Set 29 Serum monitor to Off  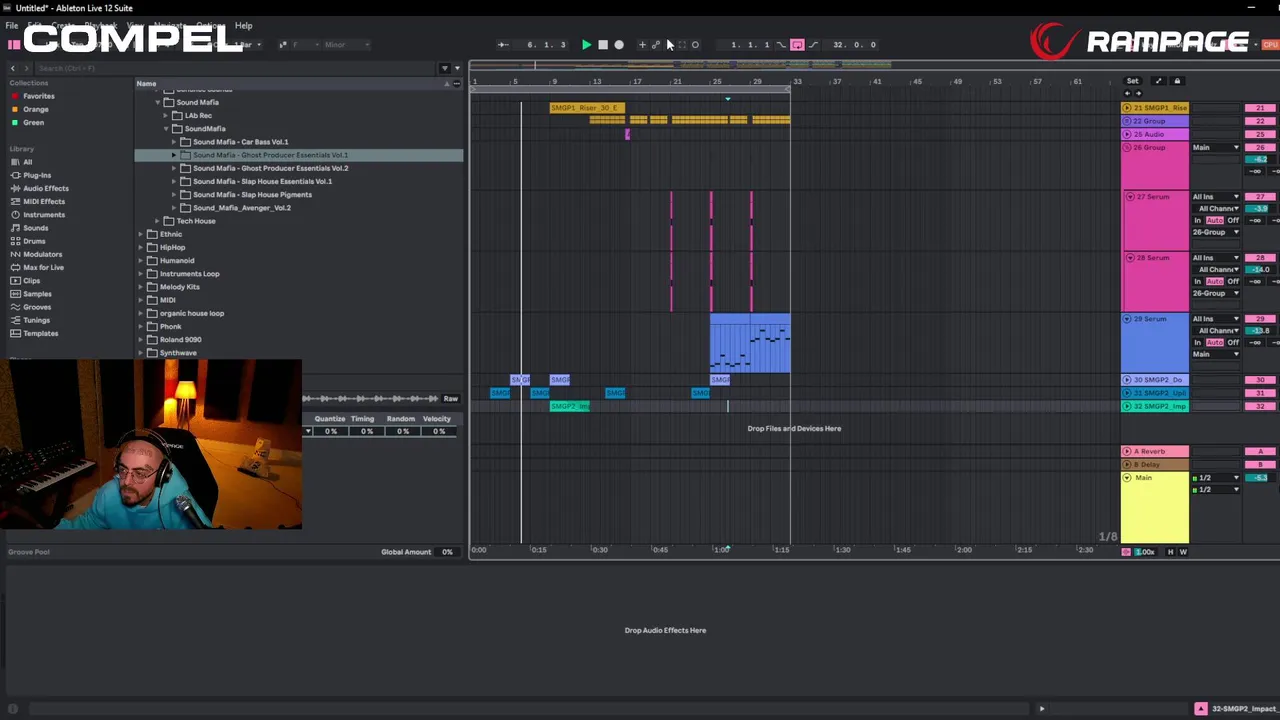1233,342
